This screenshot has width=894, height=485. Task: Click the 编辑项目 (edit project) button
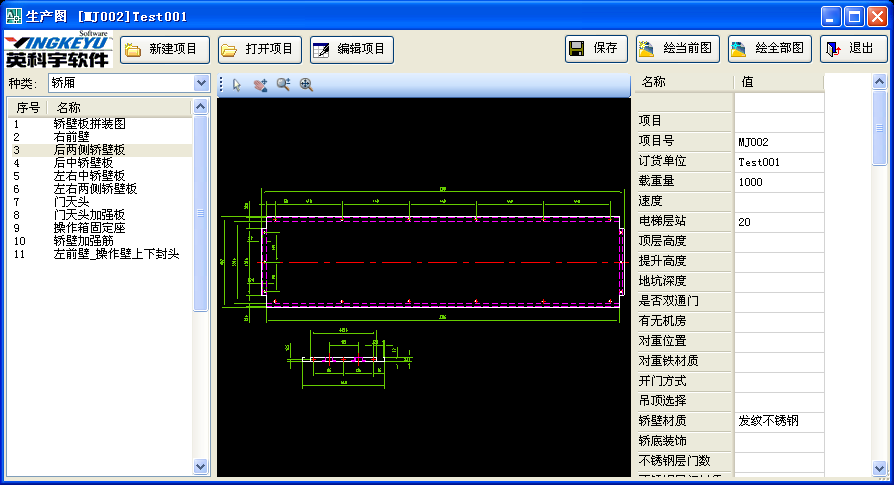tap(351, 49)
